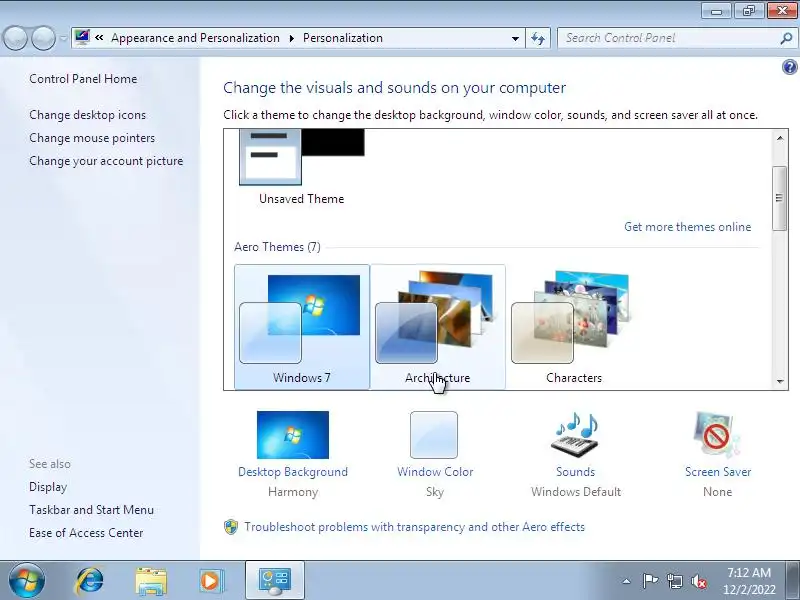Open the Windows Start button
Viewport: 800px width, 600px height.
pyautogui.click(x=27, y=581)
